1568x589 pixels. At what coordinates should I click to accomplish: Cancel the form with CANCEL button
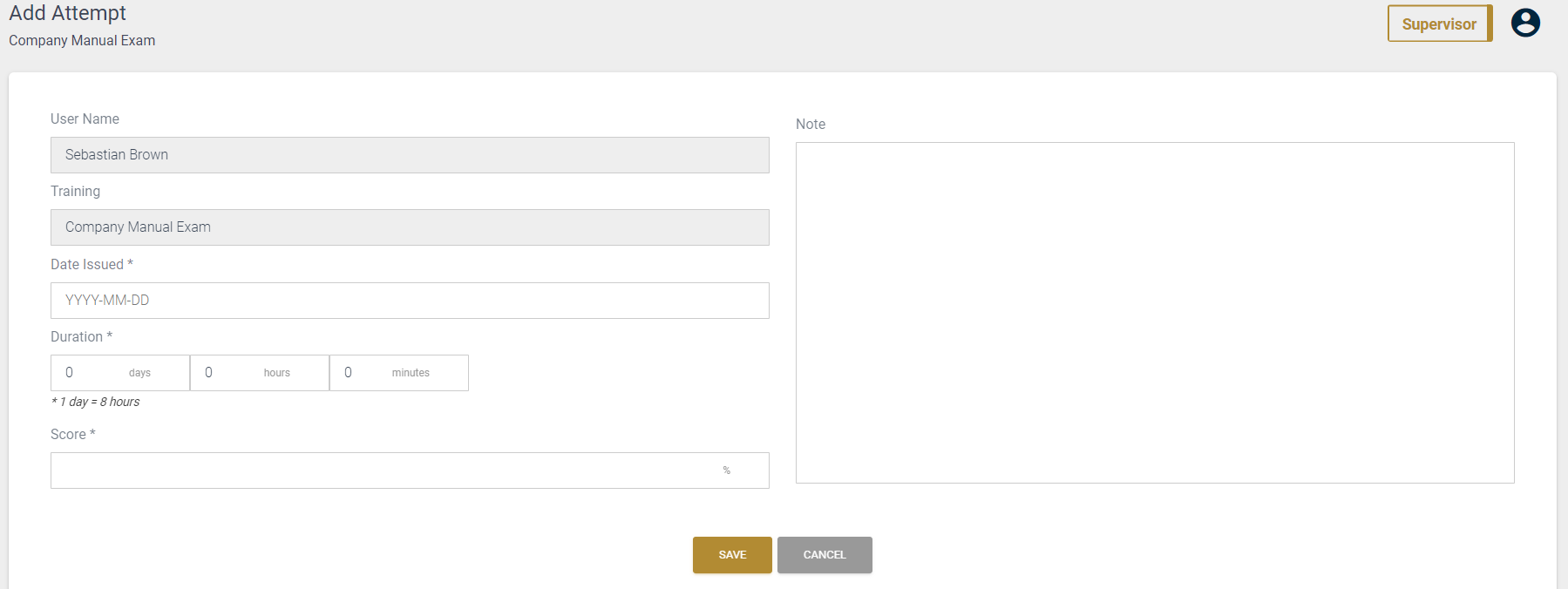(825, 555)
